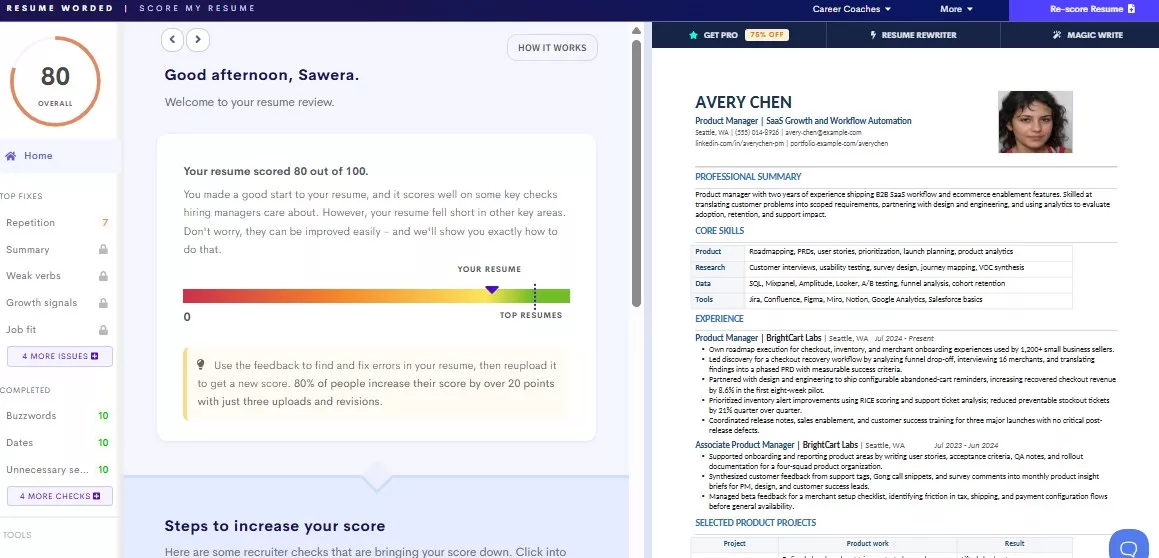Click 'Associate Product Manager' job title
Screen dimensions: 1159x558
tap(745, 446)
